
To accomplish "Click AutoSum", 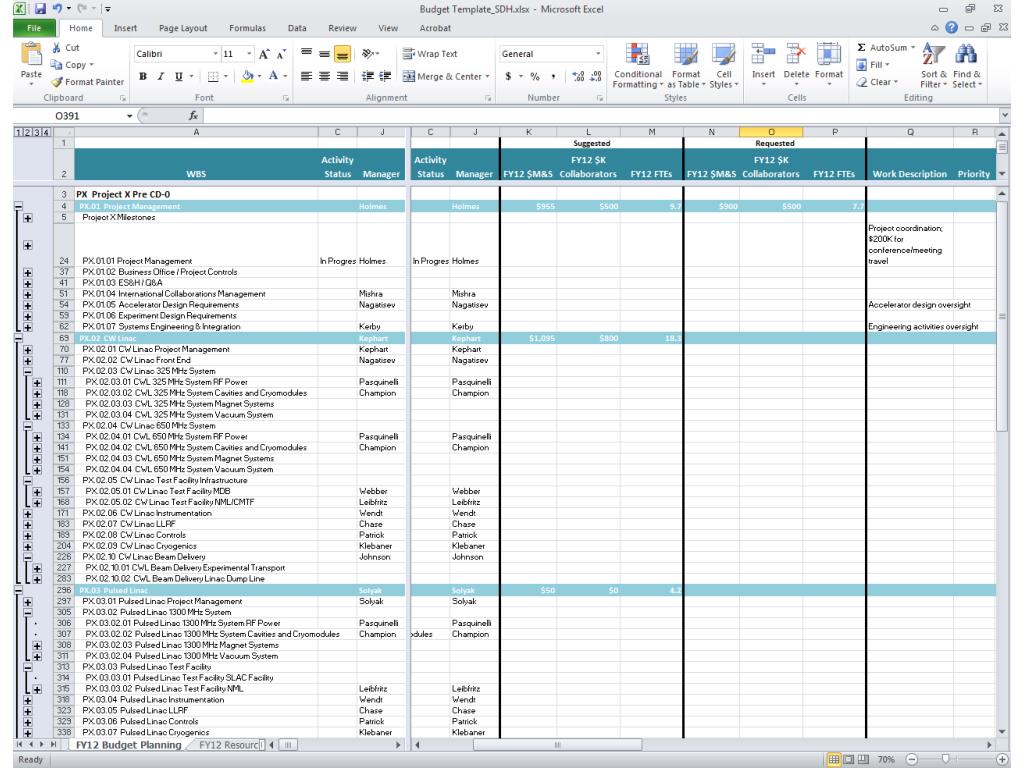I will tap(886, 48).
